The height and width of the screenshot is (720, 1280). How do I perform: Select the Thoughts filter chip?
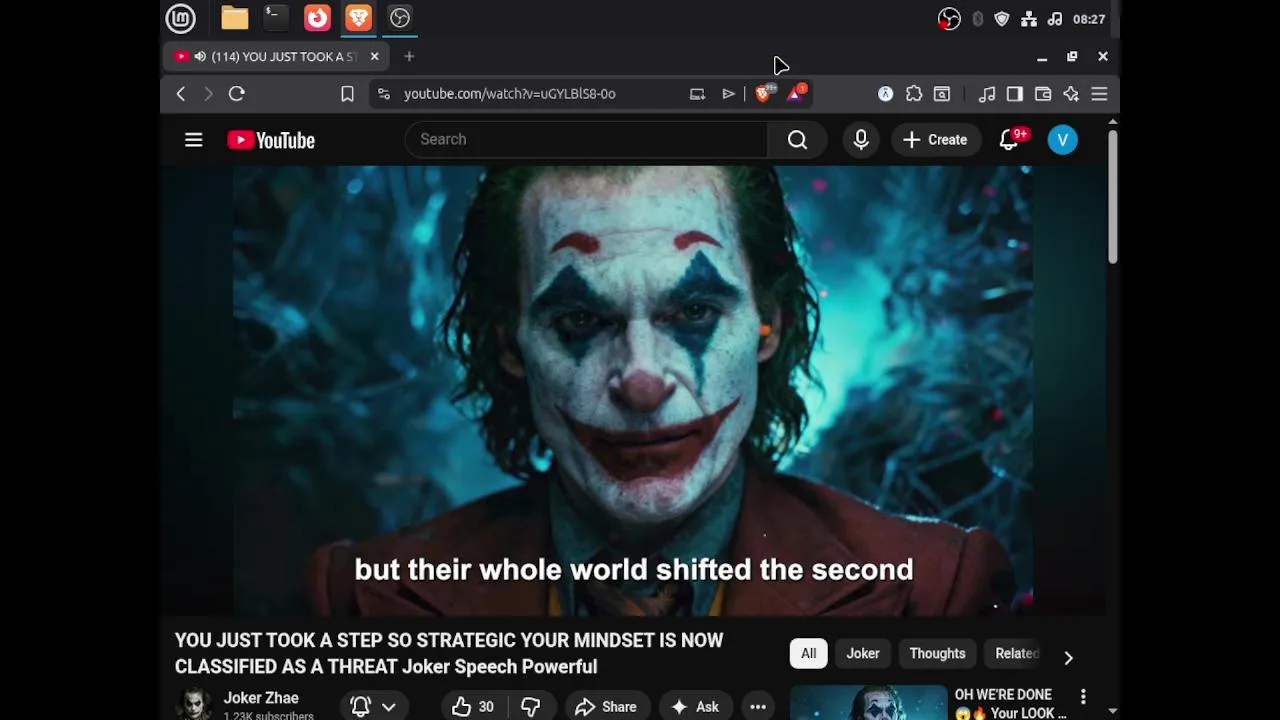click(937, 654)
